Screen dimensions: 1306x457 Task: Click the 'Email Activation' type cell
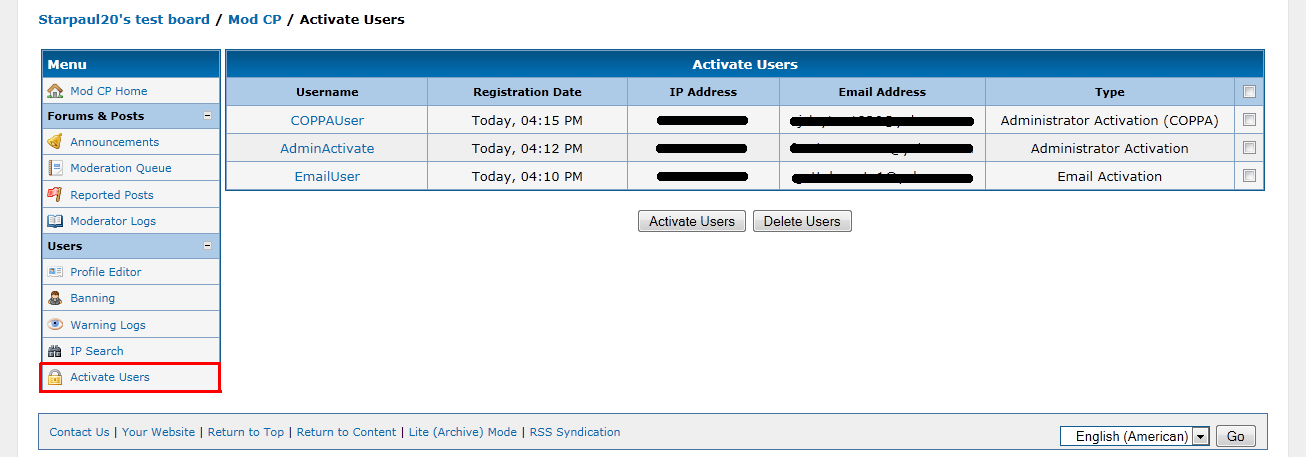1110,176
